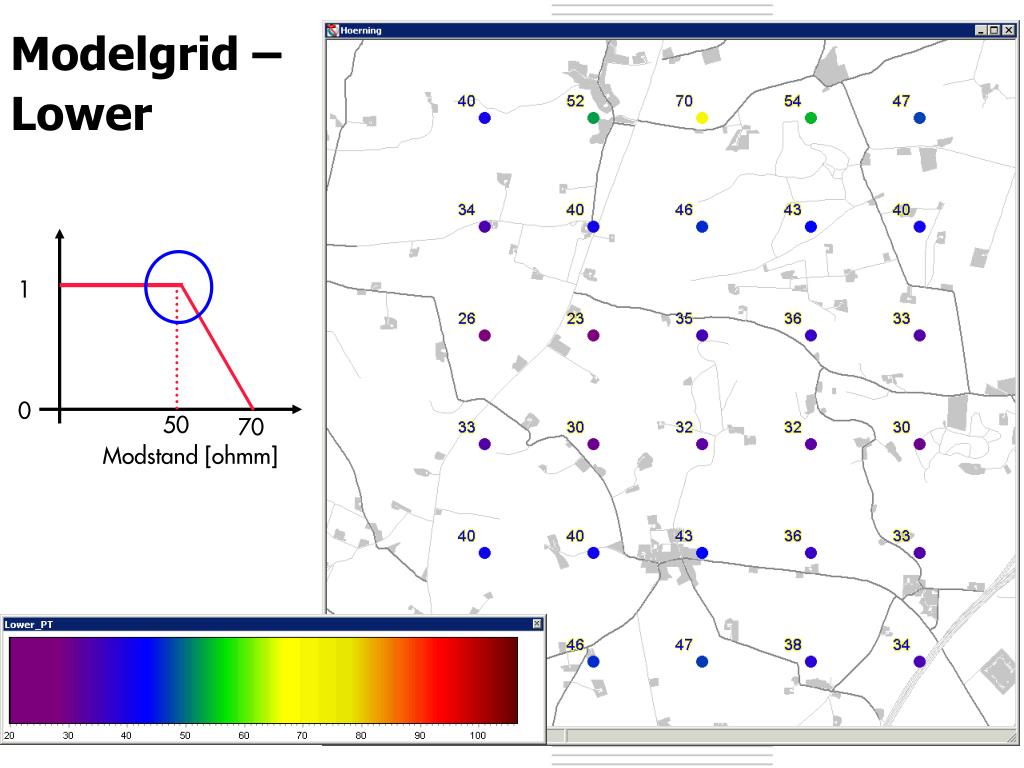1024x768 pixels.
Task: Maximize the Hoerning map window
Action: (994, 30)
